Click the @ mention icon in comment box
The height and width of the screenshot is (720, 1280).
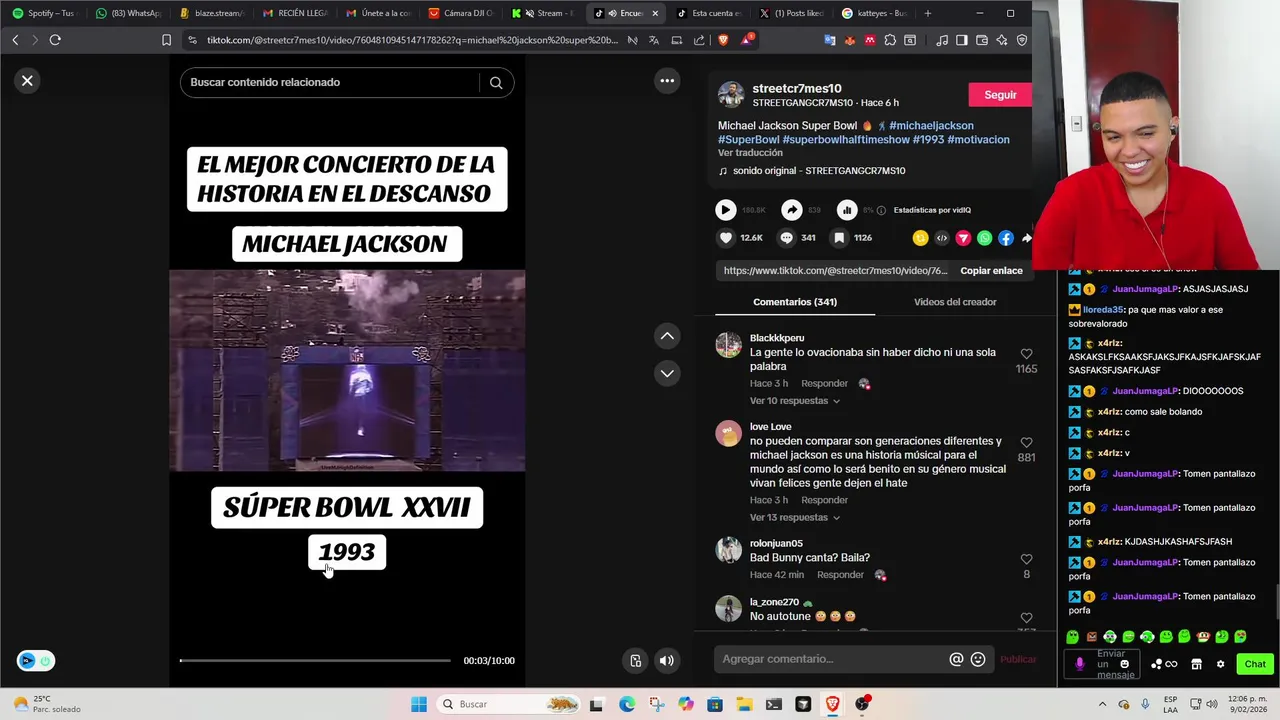[x=956, y=659]
